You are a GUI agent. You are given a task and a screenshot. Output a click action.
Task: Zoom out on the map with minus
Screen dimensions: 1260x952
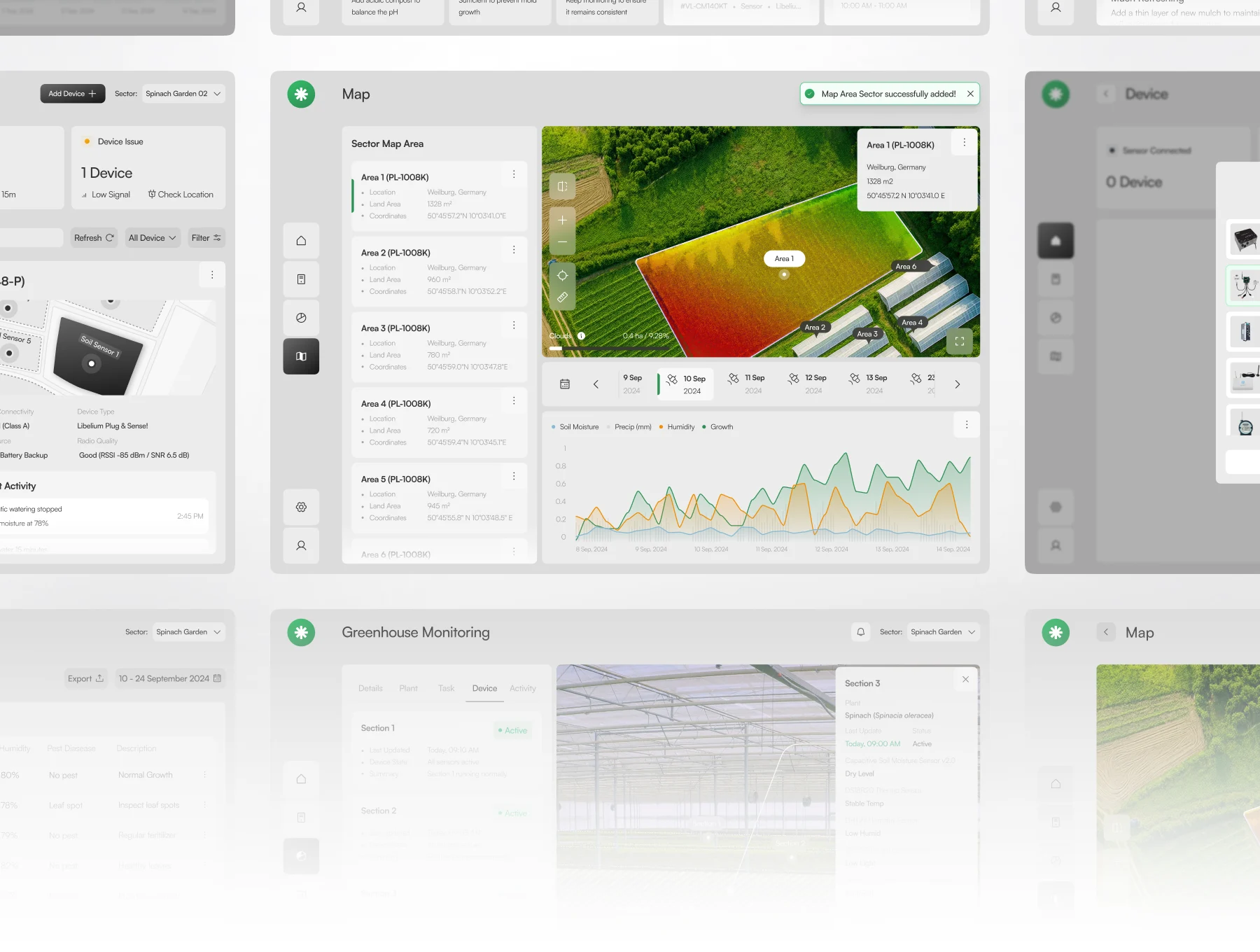pyautogui.click(x=562, y=242)
